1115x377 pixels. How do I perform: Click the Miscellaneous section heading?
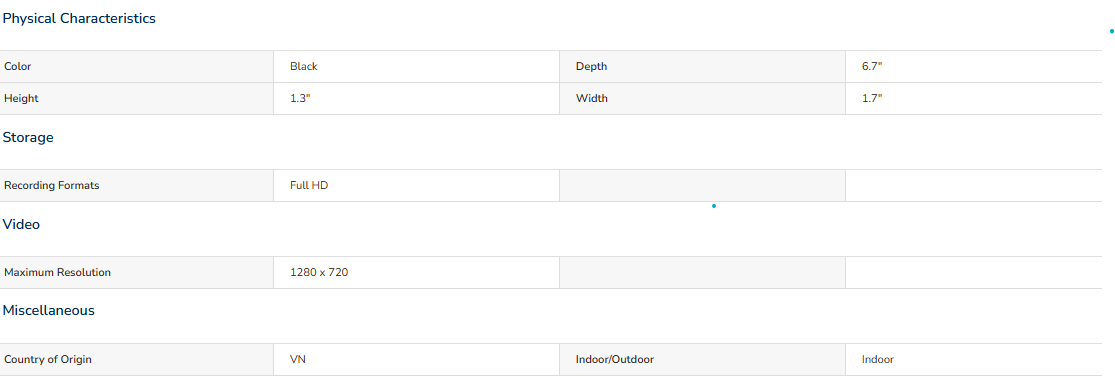click(48, 311)
